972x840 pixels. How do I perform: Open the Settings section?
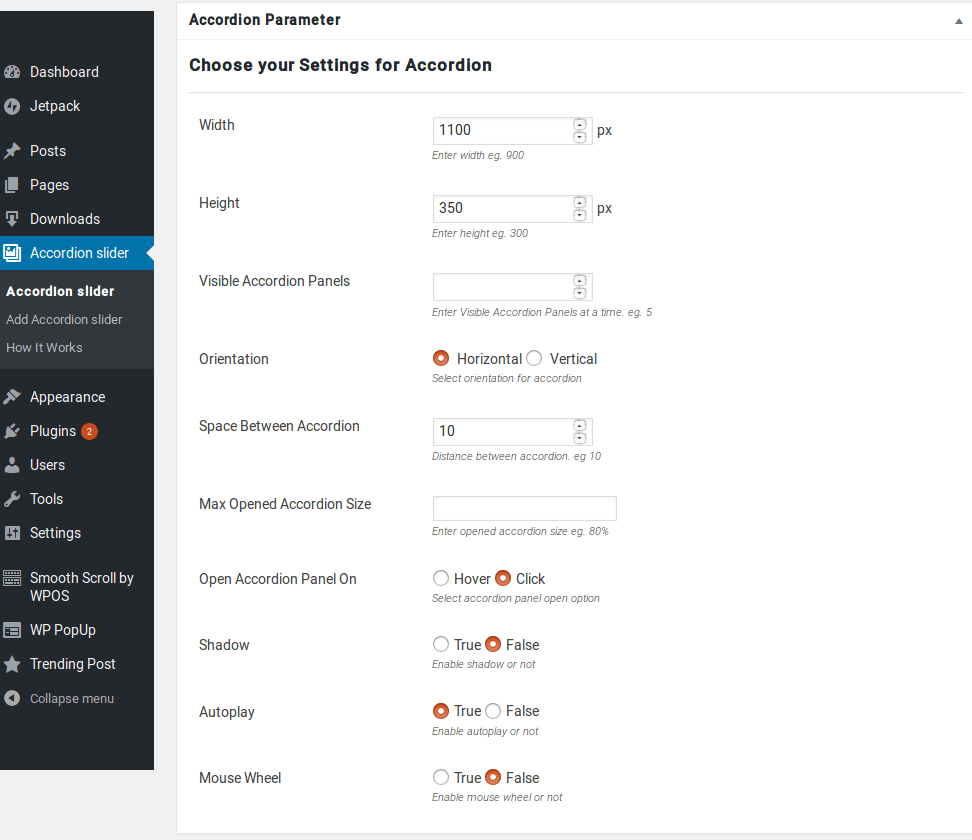pyautogui.click(x=57, y=533)
